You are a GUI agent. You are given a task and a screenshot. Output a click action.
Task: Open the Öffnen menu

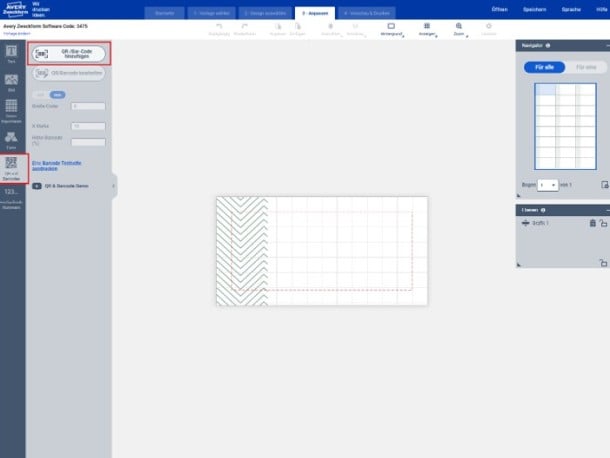[500, 9]
